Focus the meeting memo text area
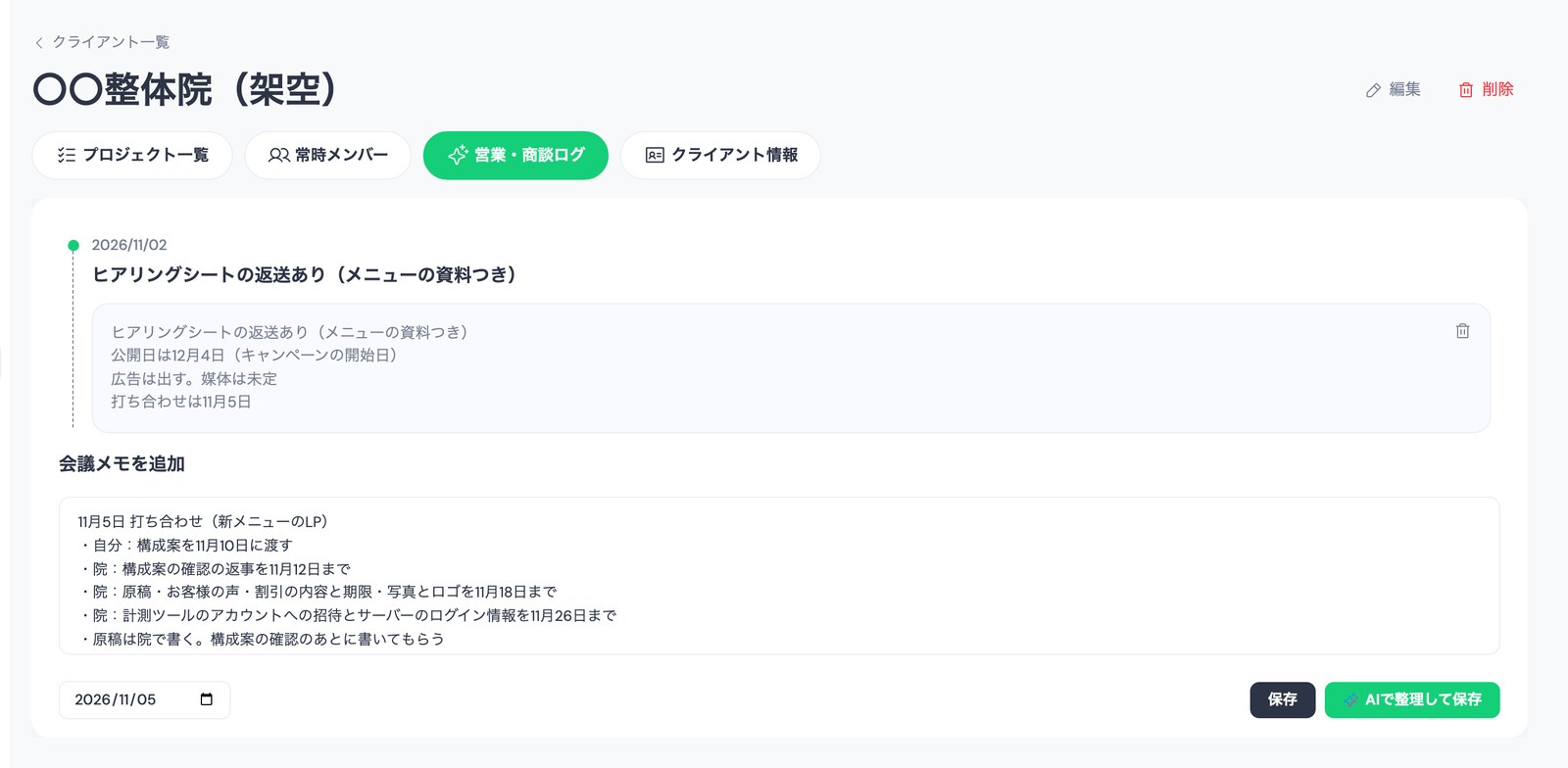Viewport: 1568px width, 768px height. 779,576
